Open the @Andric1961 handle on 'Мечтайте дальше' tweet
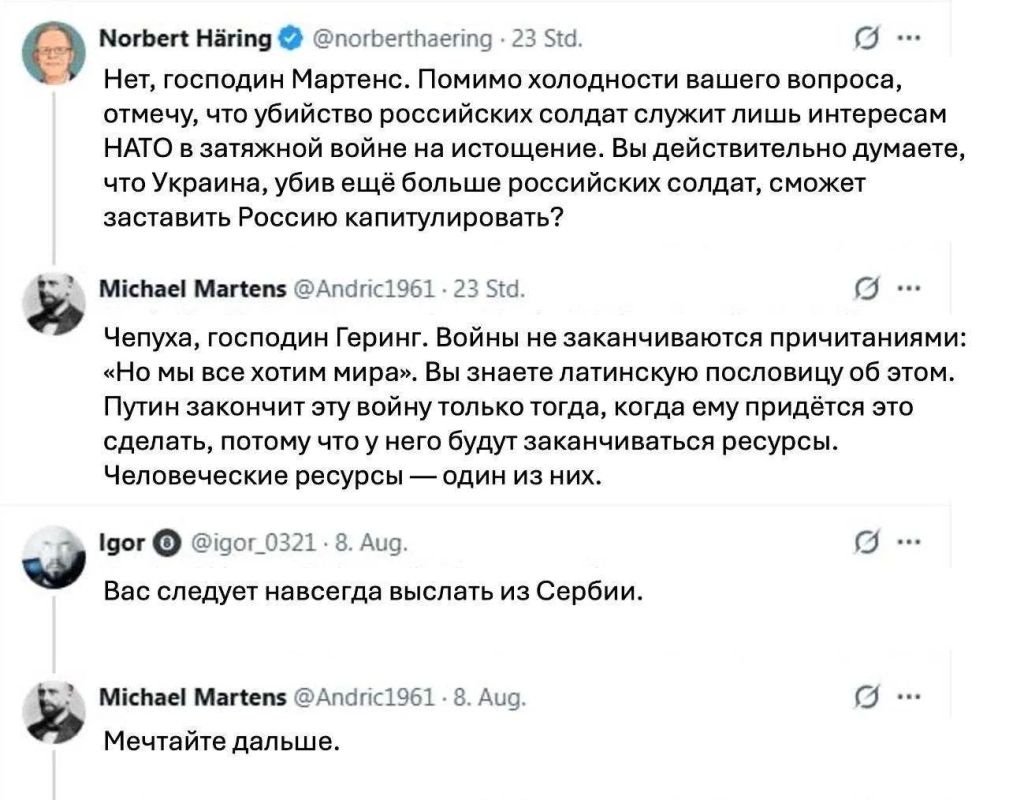The image size is (1009, 800). click(364, 698)
